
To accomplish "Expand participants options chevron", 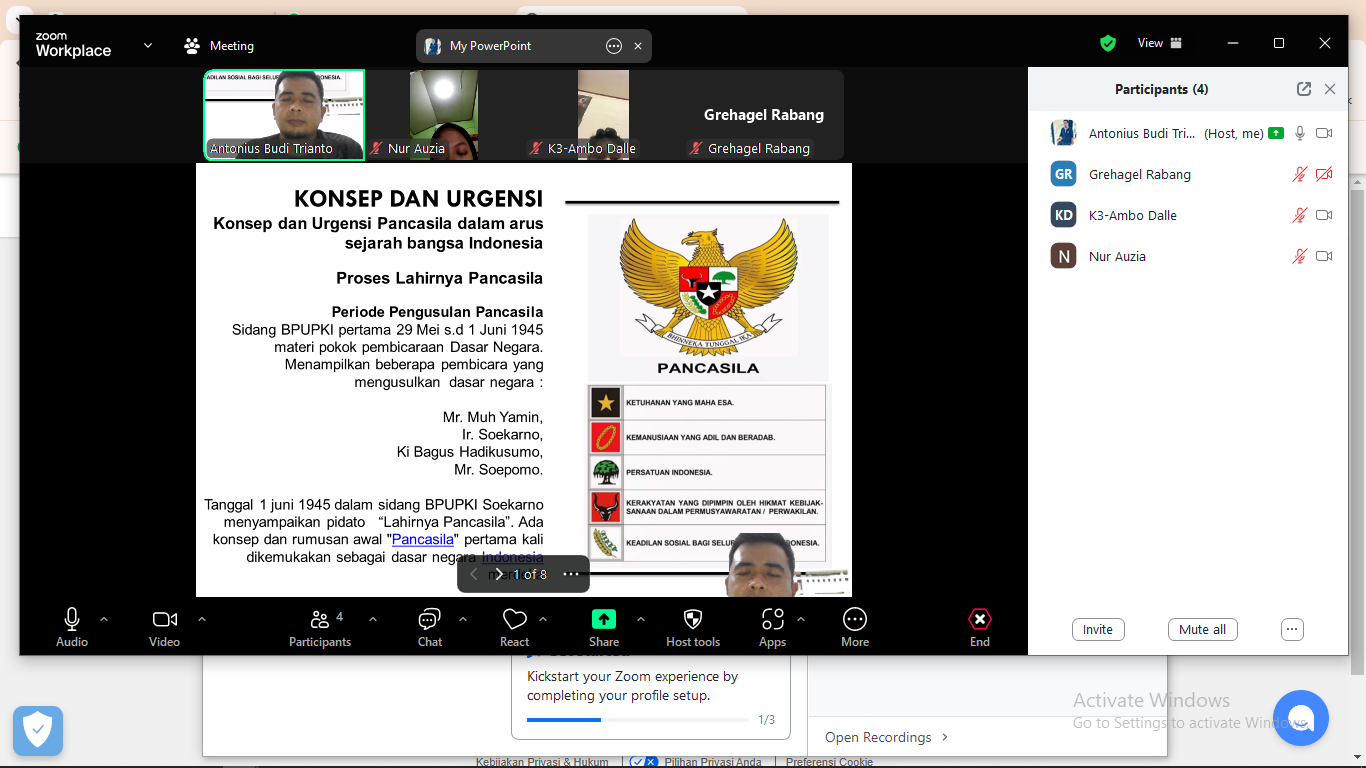I will [x=373, y=619].
